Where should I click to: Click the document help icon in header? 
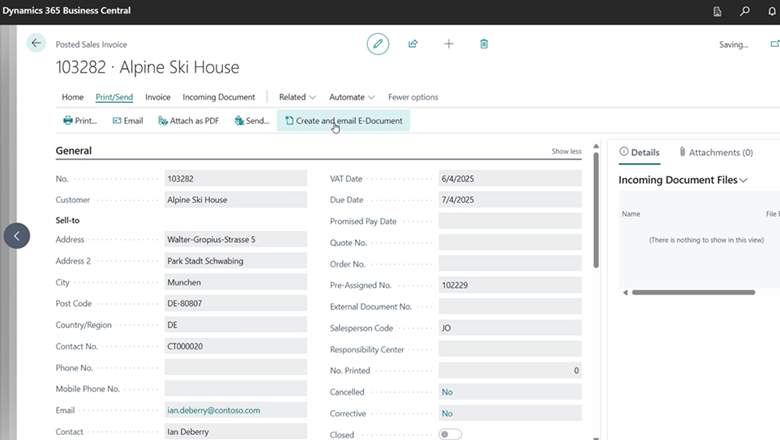pyautogui.click(x=718, y=11)
